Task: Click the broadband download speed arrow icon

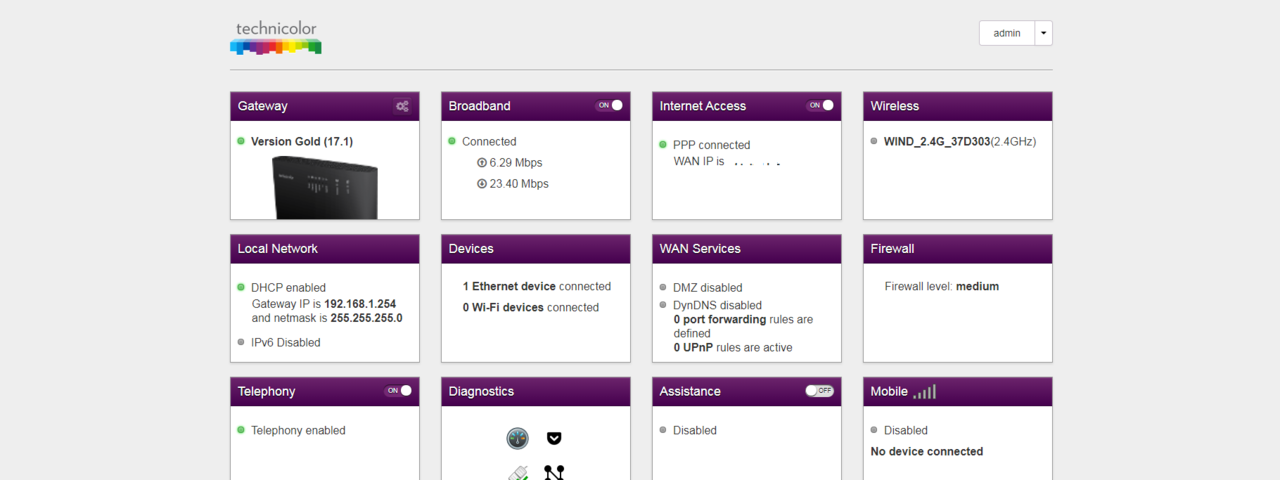Action: 482,184
